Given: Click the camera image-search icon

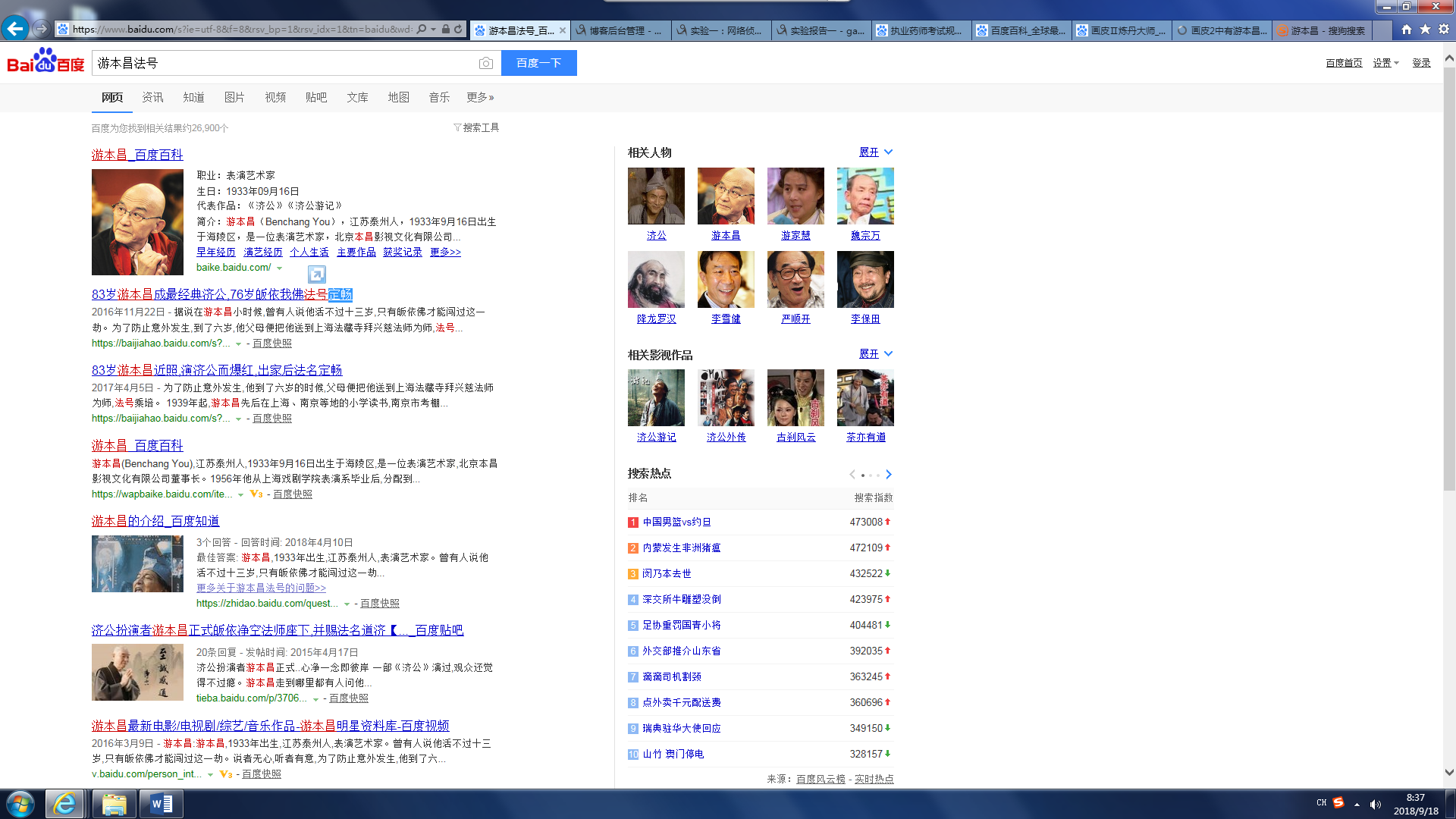Looking at the screenshot, I should [486, 64].
